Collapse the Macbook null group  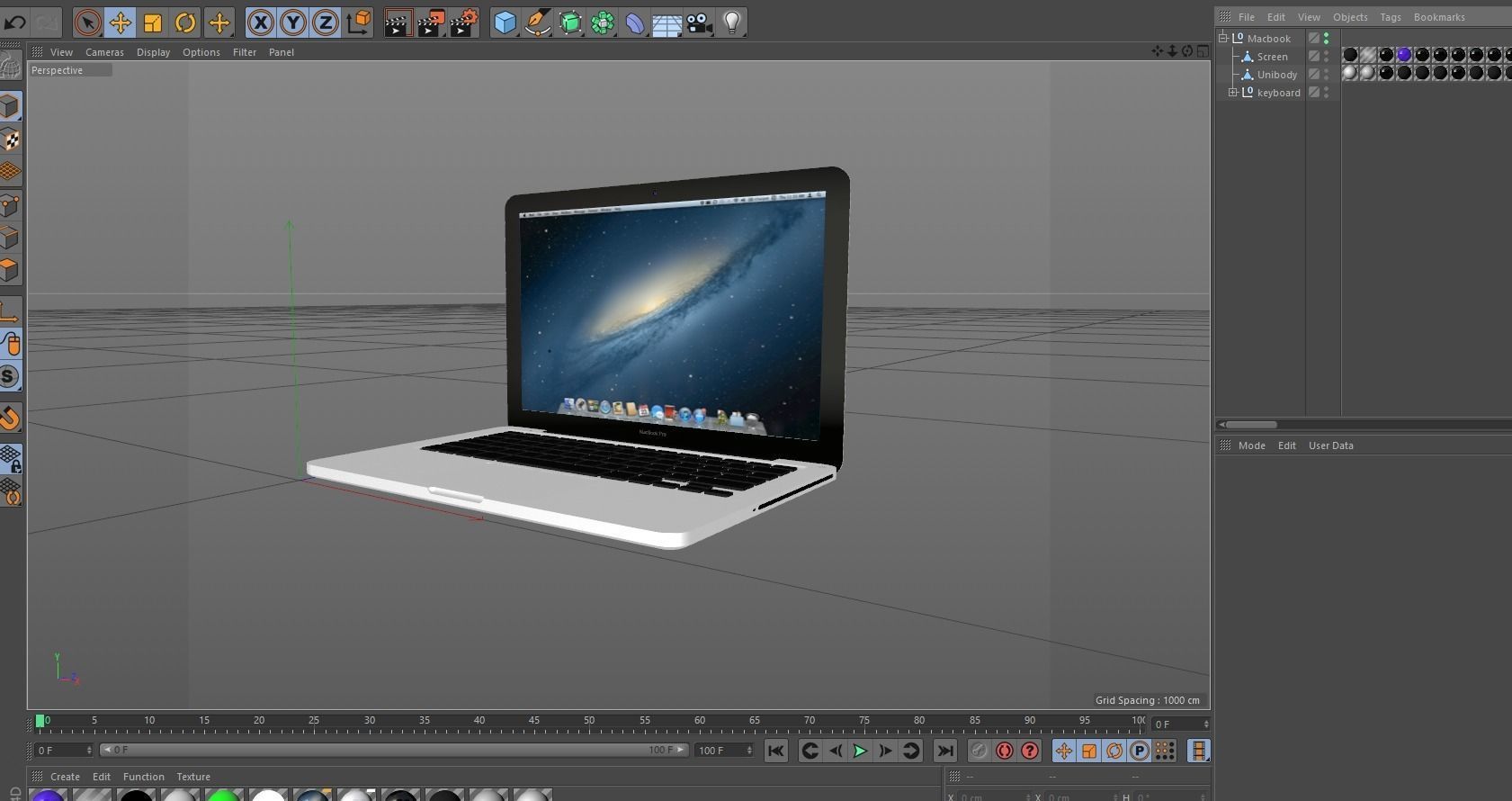pyautogui.click(x=1223, y=38)
